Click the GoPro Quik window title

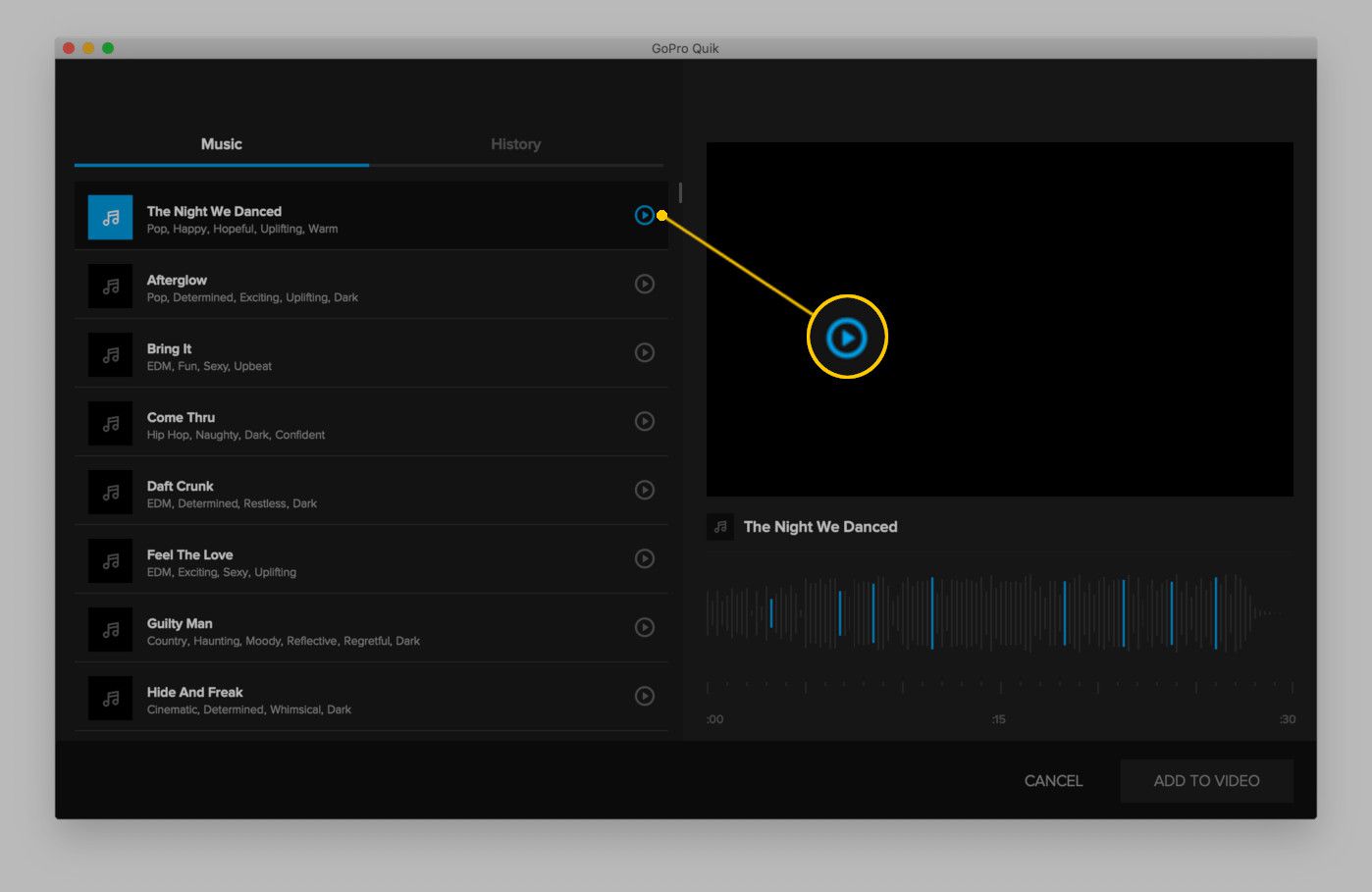point(685,48)
